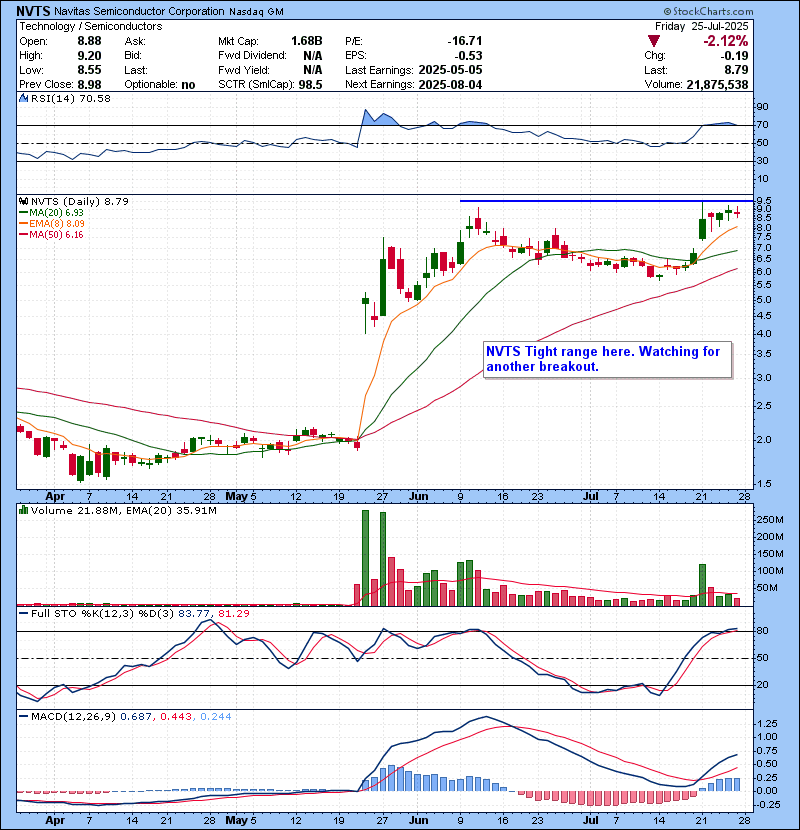
Task: Click the 1.25 MACD axis label
Action: (x=767, y=724)
